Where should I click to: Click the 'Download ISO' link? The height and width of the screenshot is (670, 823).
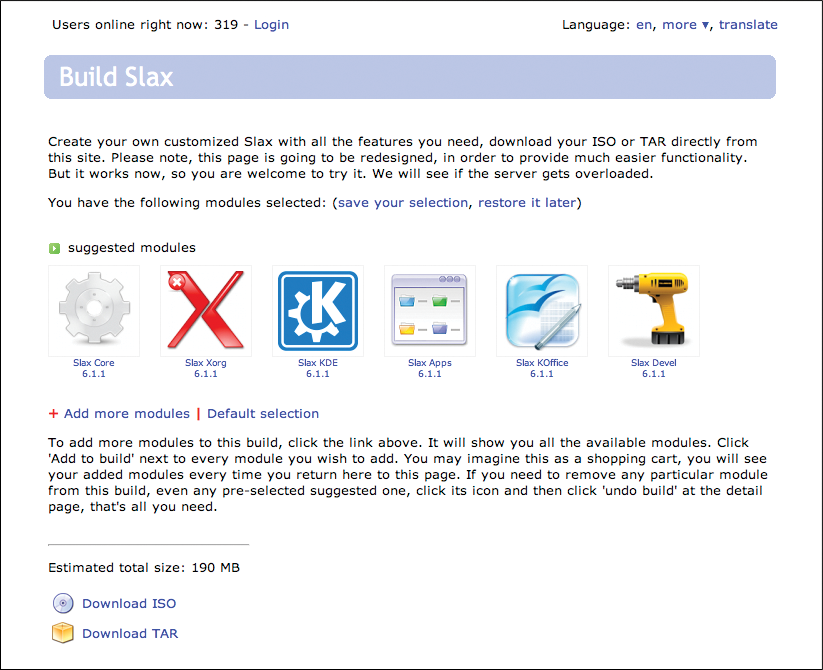click(x=129, y=603)
